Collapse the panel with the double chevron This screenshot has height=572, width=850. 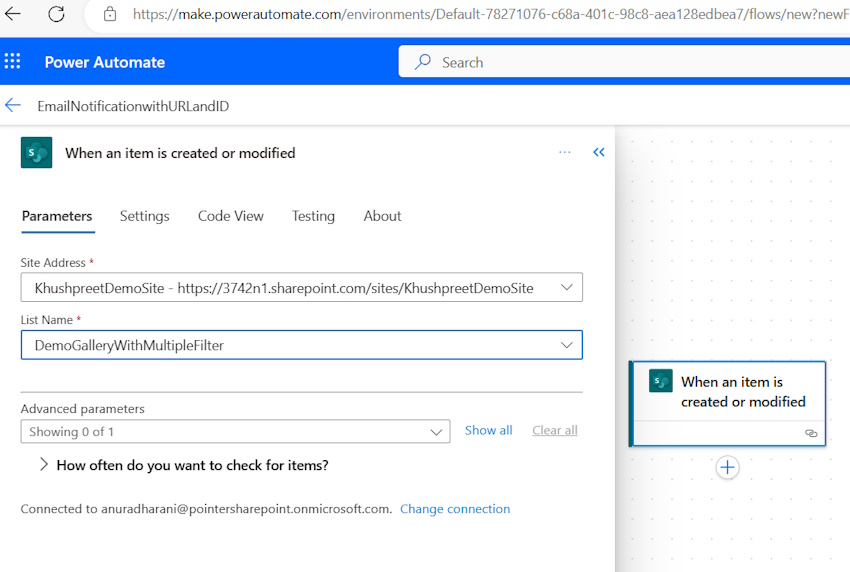pos(598,152)
